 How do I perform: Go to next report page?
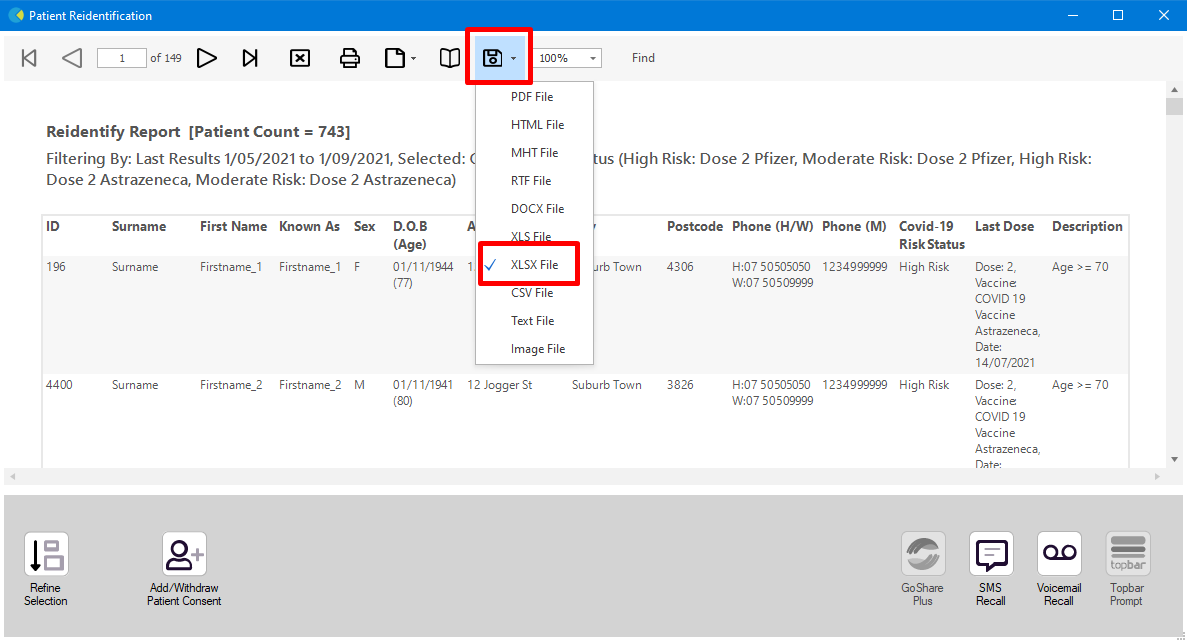tap(207, 58)
